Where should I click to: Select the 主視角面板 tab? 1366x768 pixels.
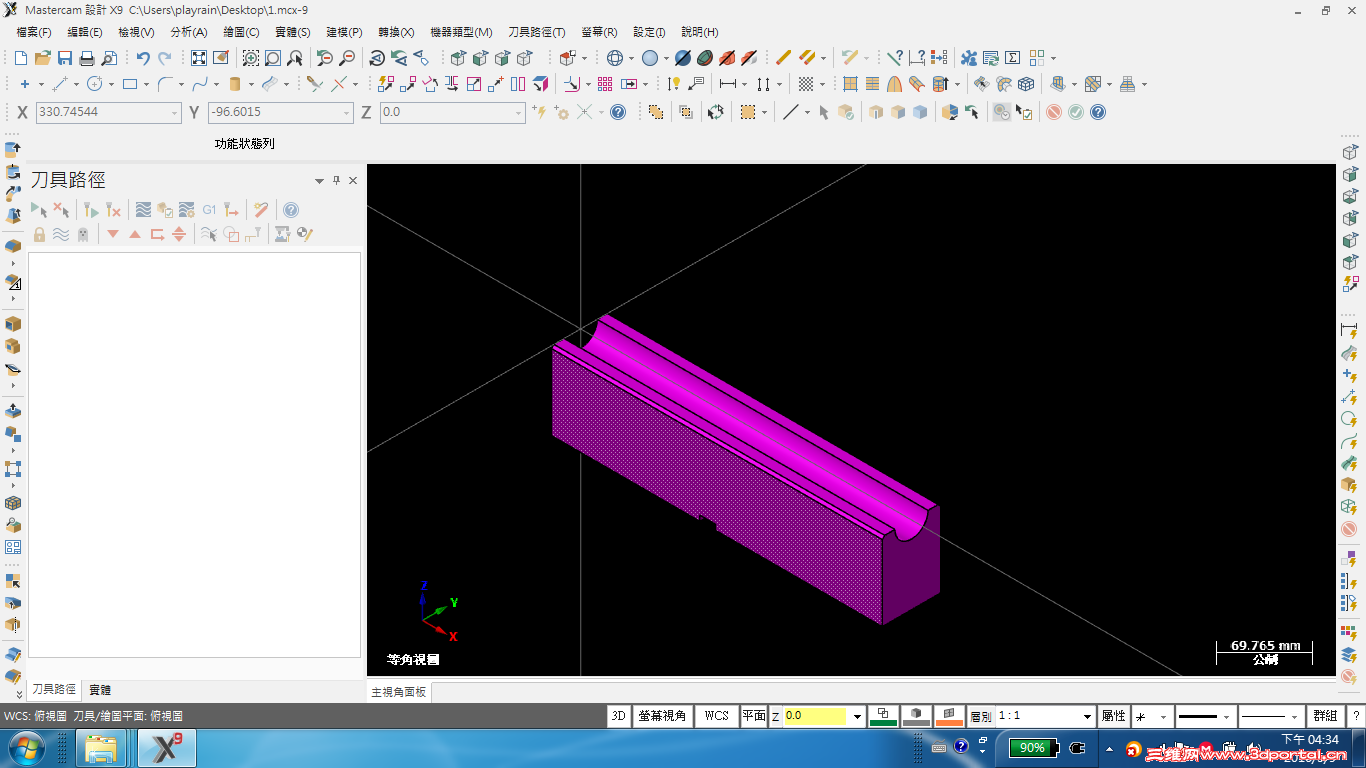[x=399, y=692]
